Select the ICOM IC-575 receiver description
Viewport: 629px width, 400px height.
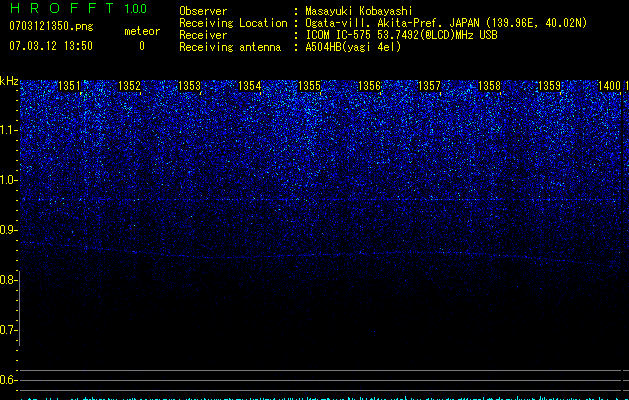(x=402, y=35)
